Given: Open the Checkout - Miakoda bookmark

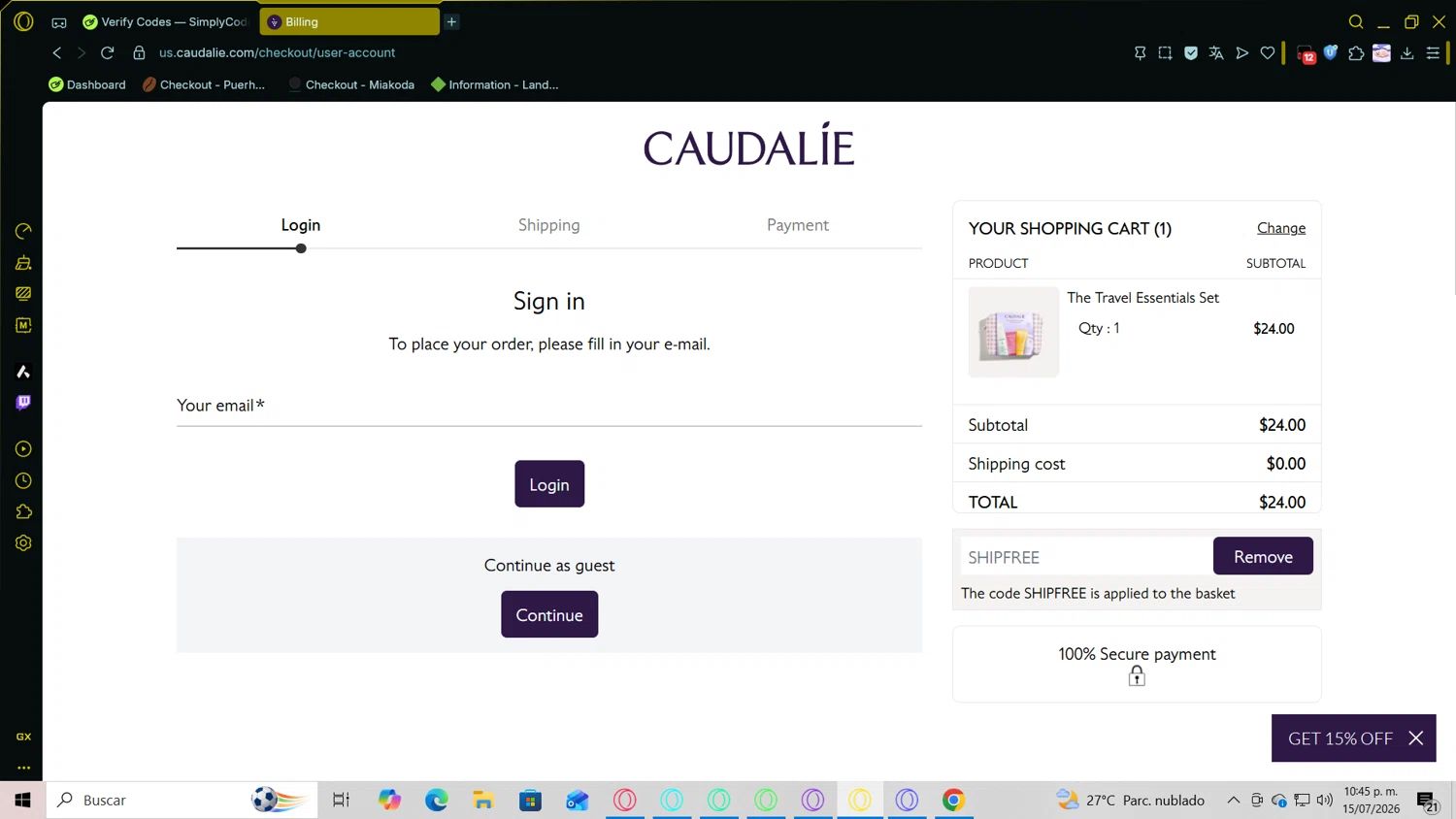Looking at the screenshot, I should [351, 84].
